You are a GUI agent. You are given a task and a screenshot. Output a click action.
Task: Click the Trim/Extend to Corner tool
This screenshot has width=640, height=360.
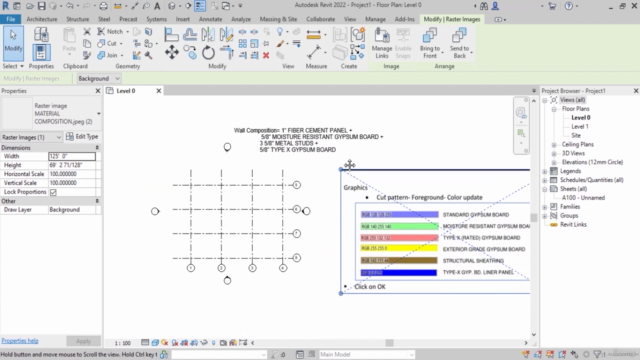(226, 53)
